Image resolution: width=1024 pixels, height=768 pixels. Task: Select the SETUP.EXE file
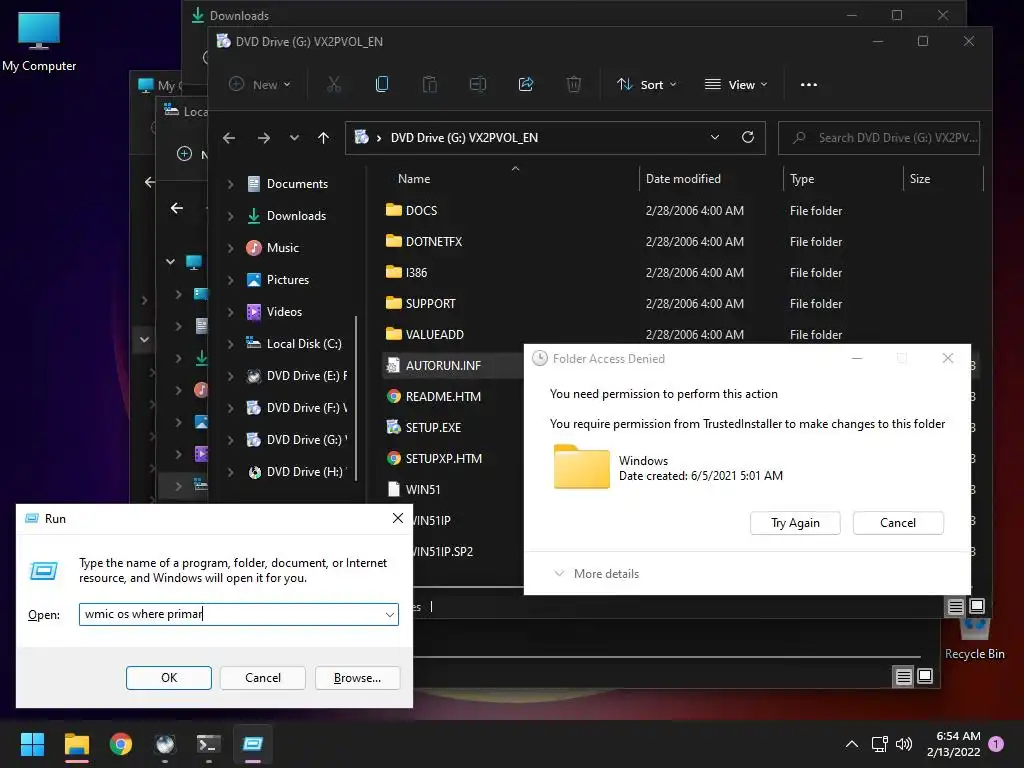point(433,428)
